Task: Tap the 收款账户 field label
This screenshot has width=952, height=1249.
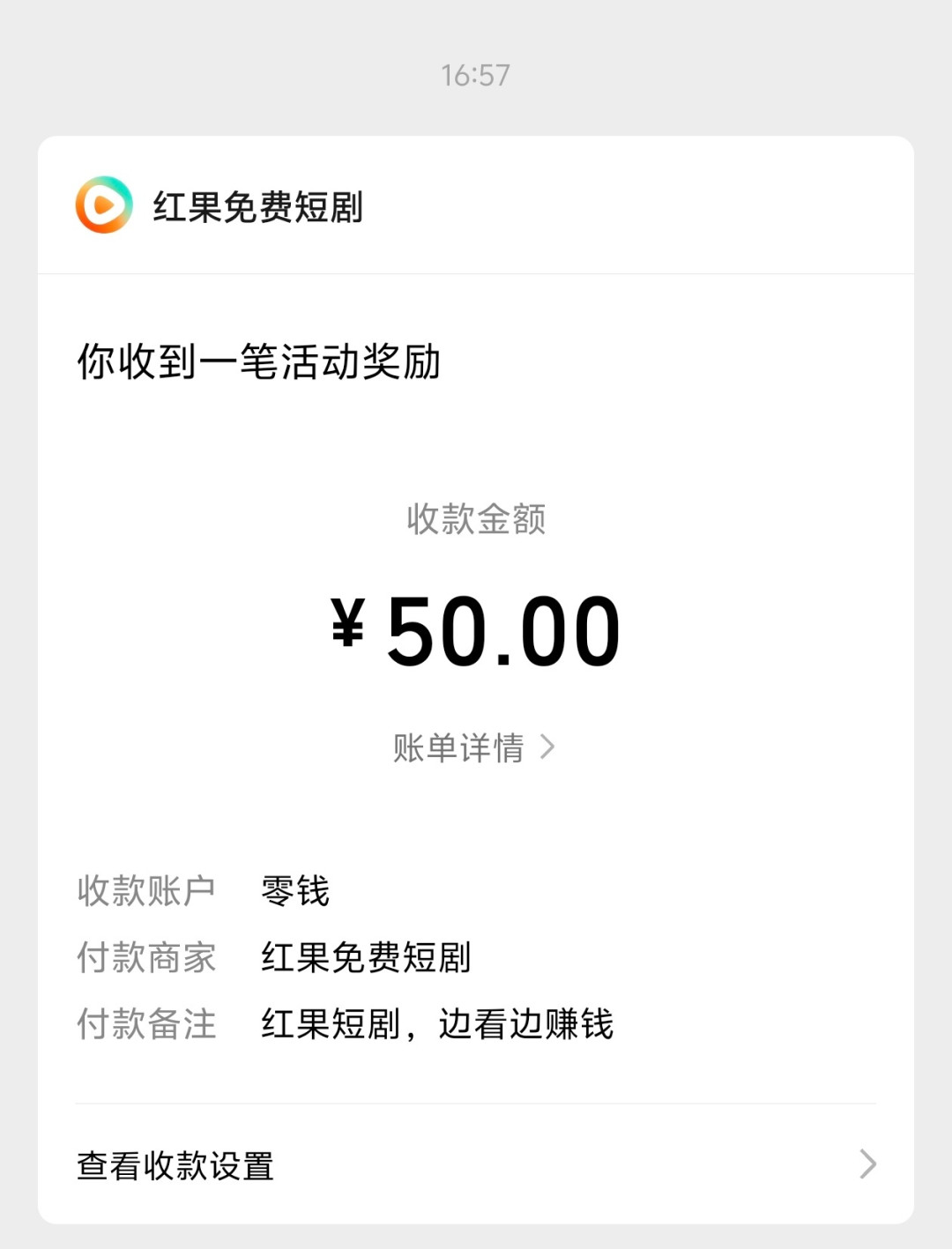Action: 146,890
